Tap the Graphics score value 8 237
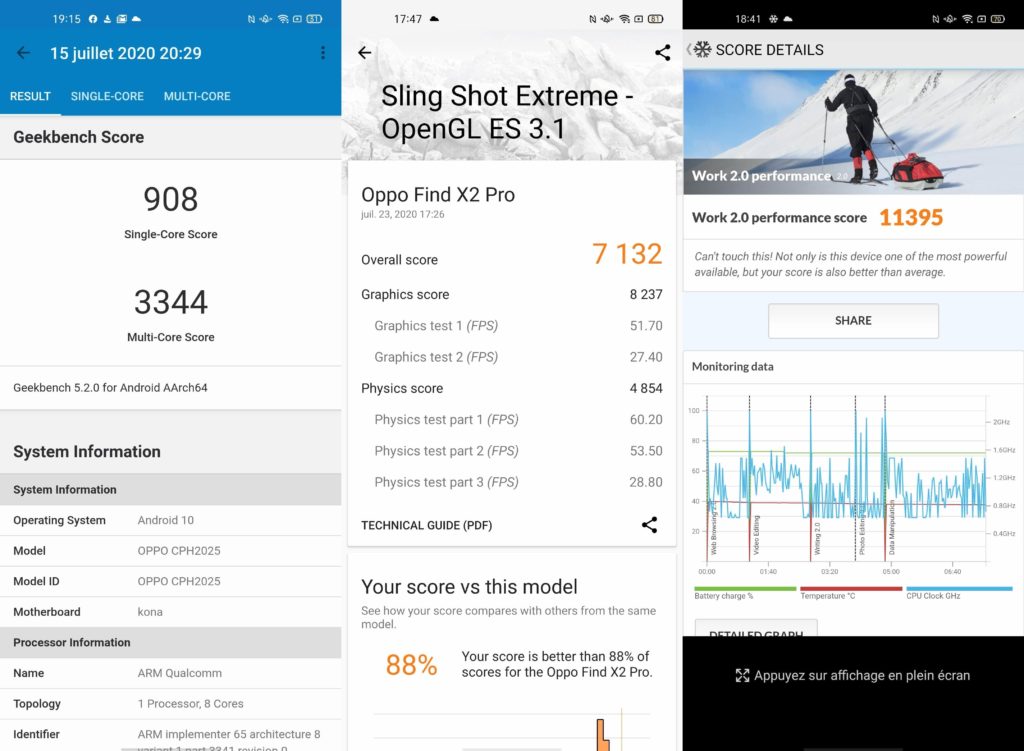This screenshot has height=751, width=1024. (x=646, y=295)
